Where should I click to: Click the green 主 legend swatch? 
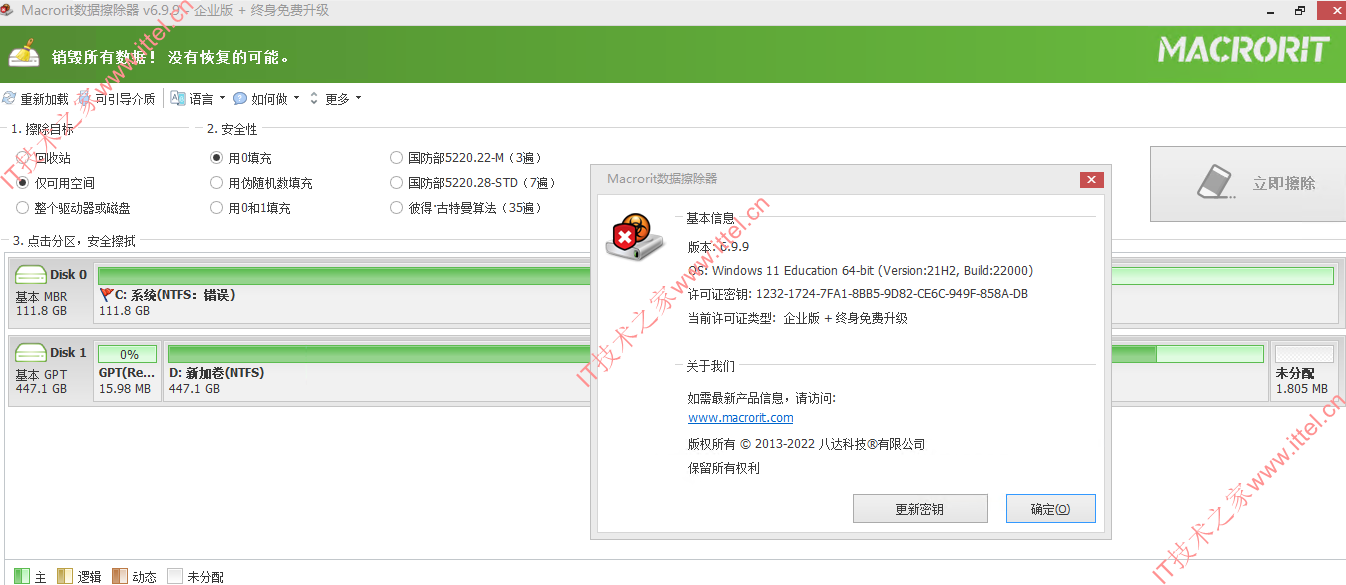(22, 576)
